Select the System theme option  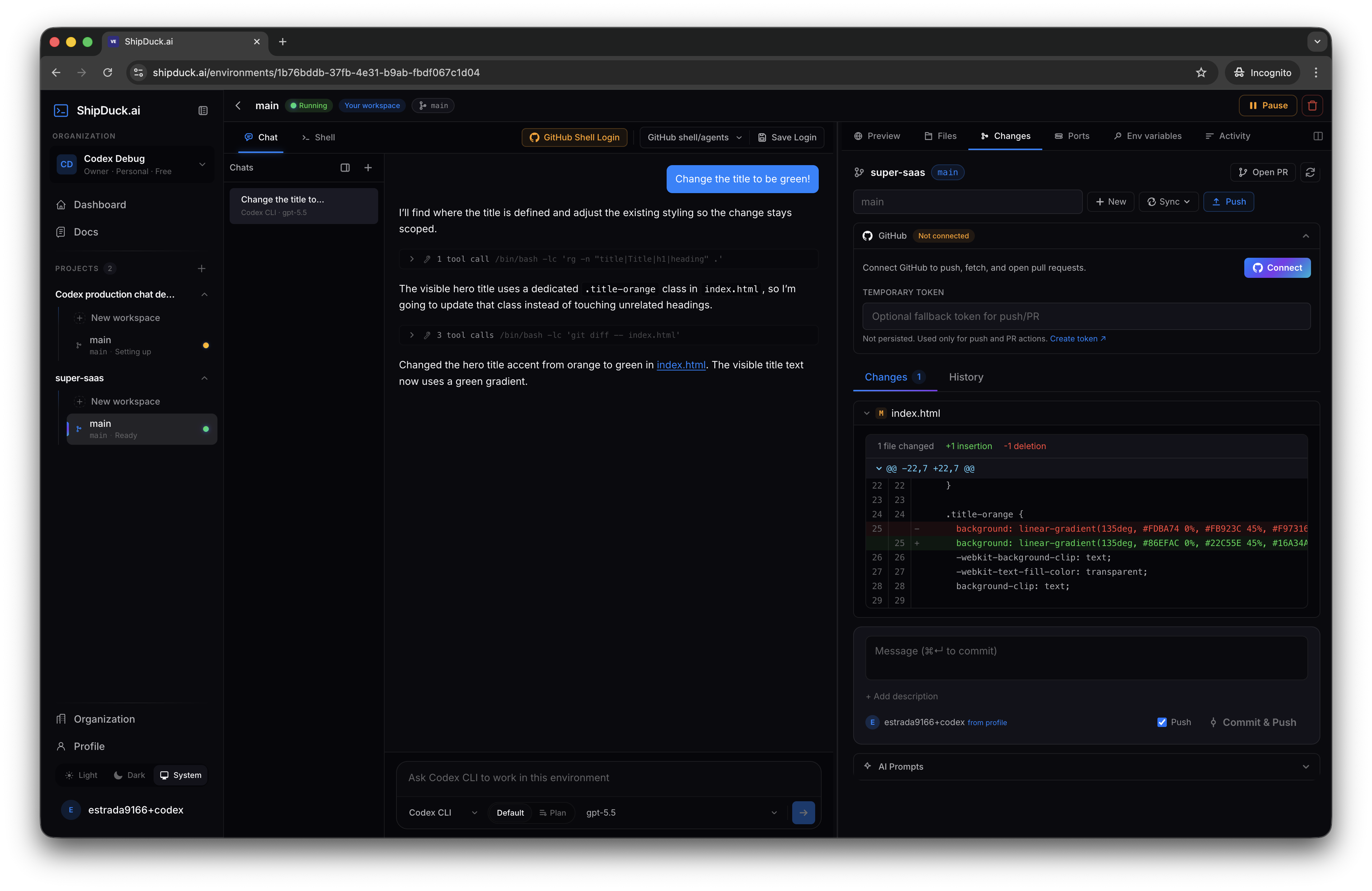181,775
